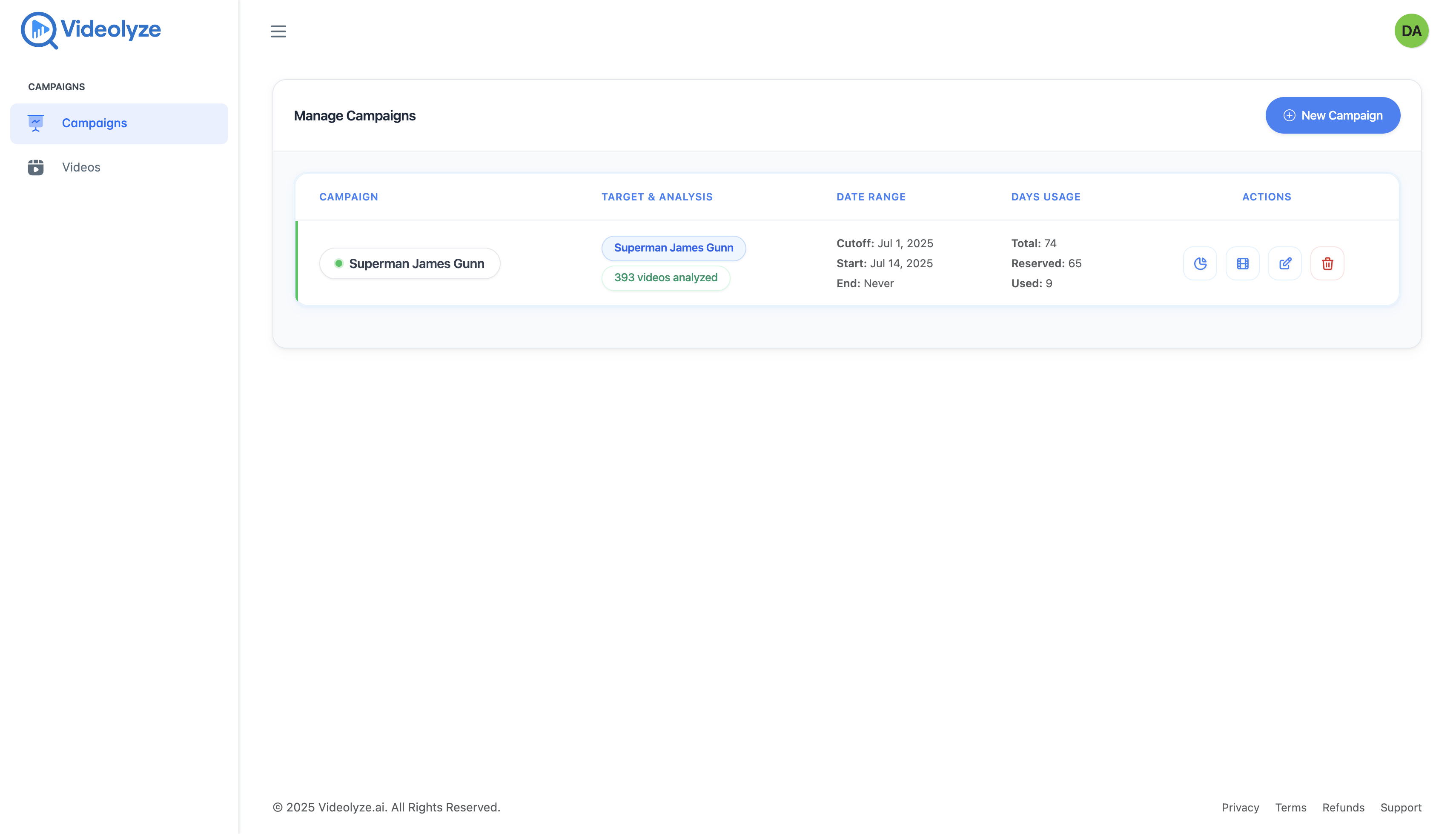
Task: Click the ACTIONS column header
Action: (x=1266, y=197)
